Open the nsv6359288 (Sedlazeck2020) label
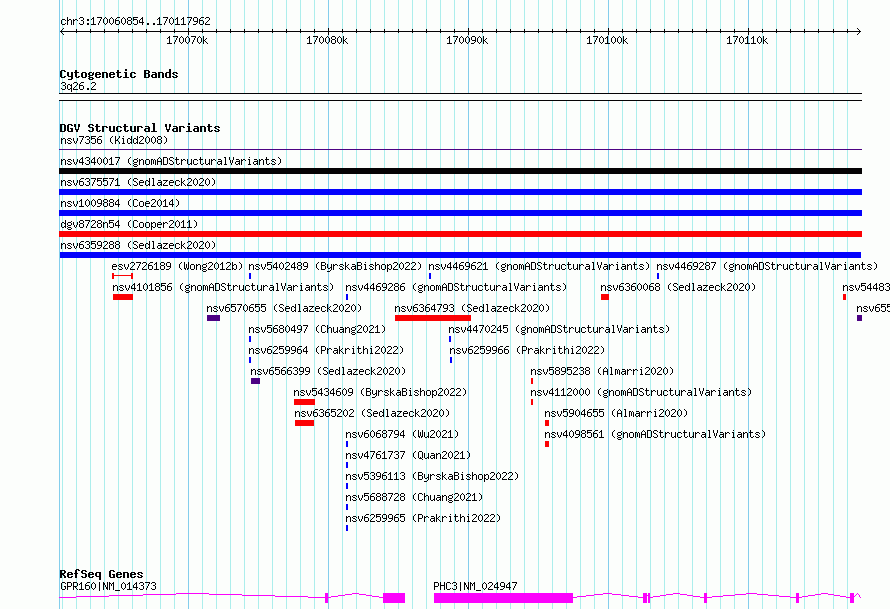The height and width of the screenshot is (609, 890). click(x=138, y=245)
